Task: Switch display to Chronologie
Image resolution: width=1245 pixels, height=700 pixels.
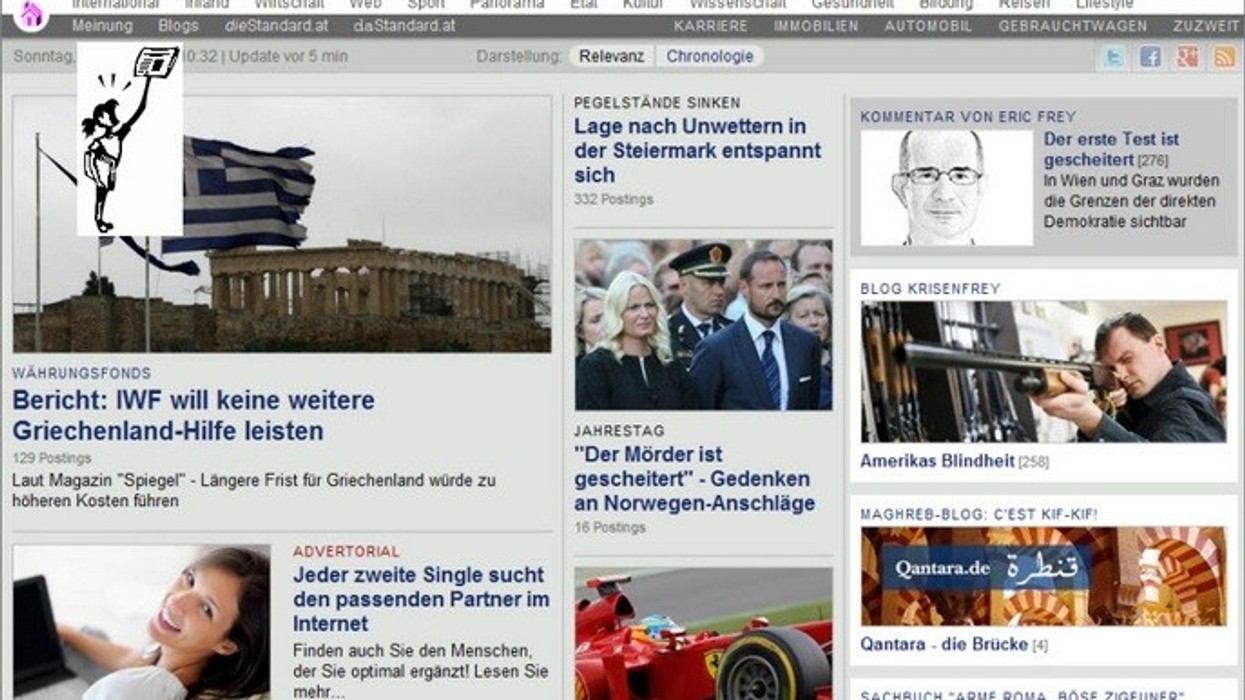Action: 710,56
